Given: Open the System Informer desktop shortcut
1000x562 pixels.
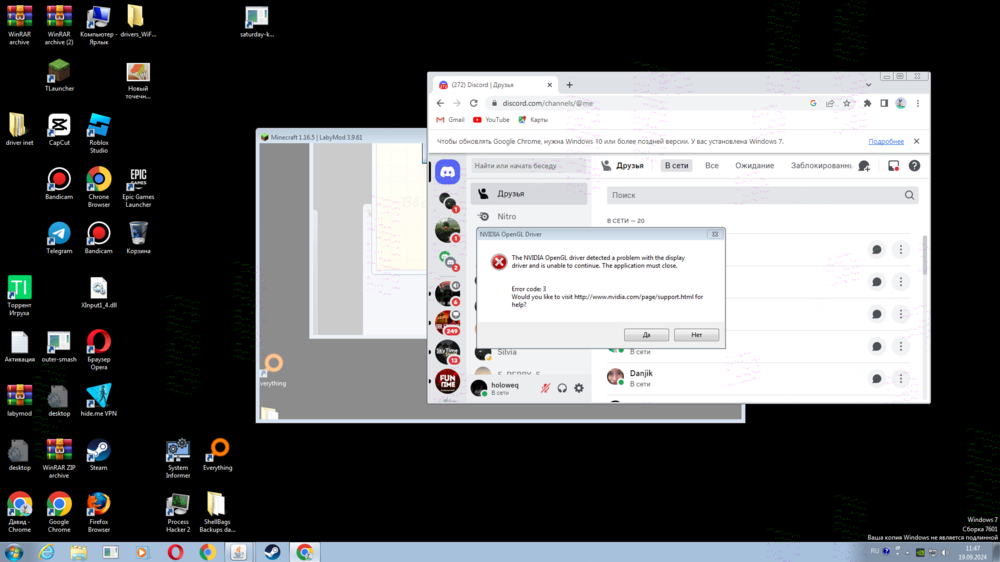Looking at the screenshot, I should pyautogui.click(x=178, y=459).
